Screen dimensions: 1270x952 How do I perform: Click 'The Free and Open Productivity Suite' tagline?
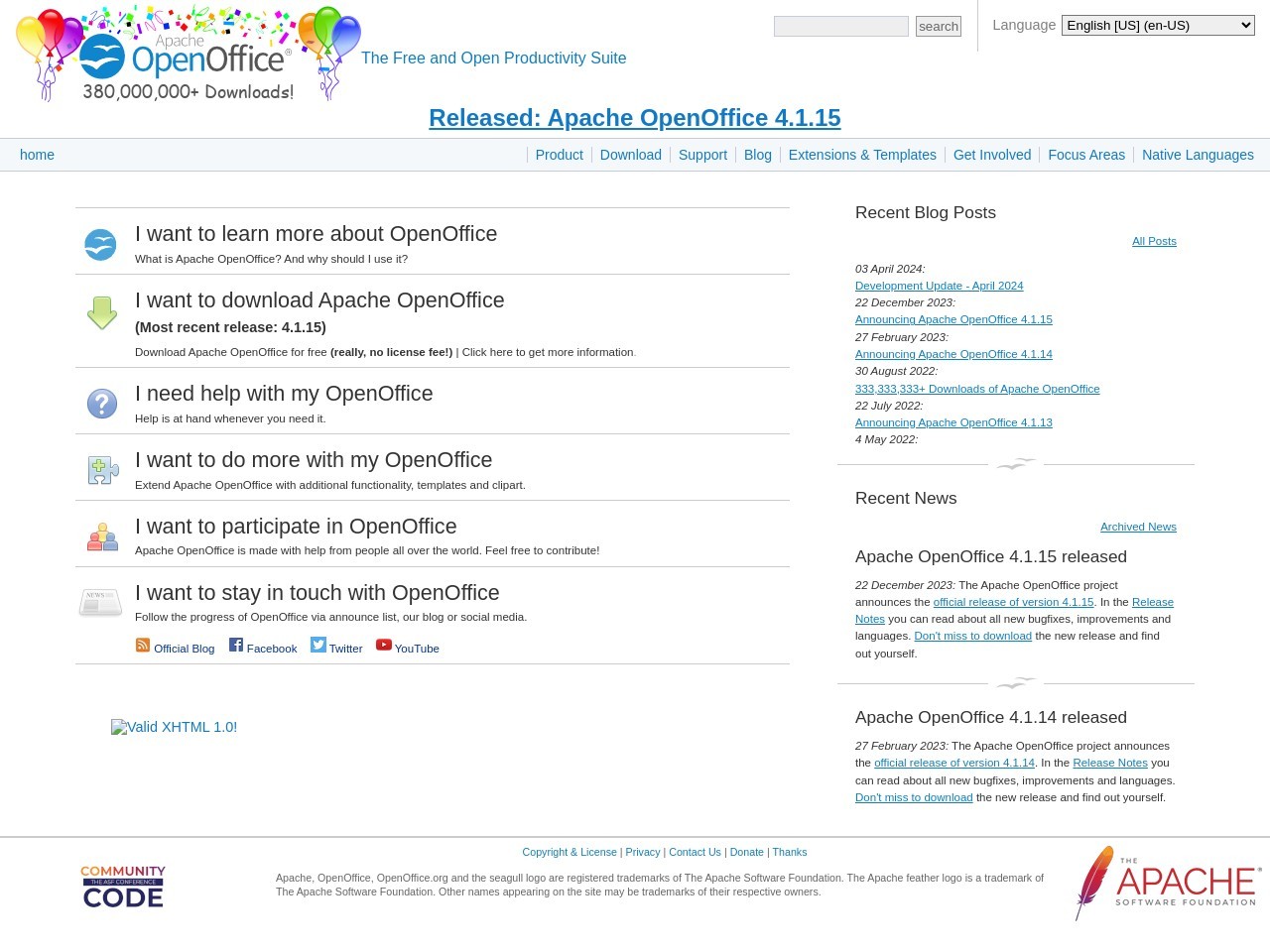click(494, 58)
